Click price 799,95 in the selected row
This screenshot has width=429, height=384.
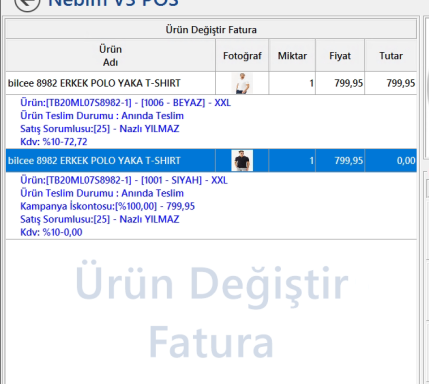(349, 161)
